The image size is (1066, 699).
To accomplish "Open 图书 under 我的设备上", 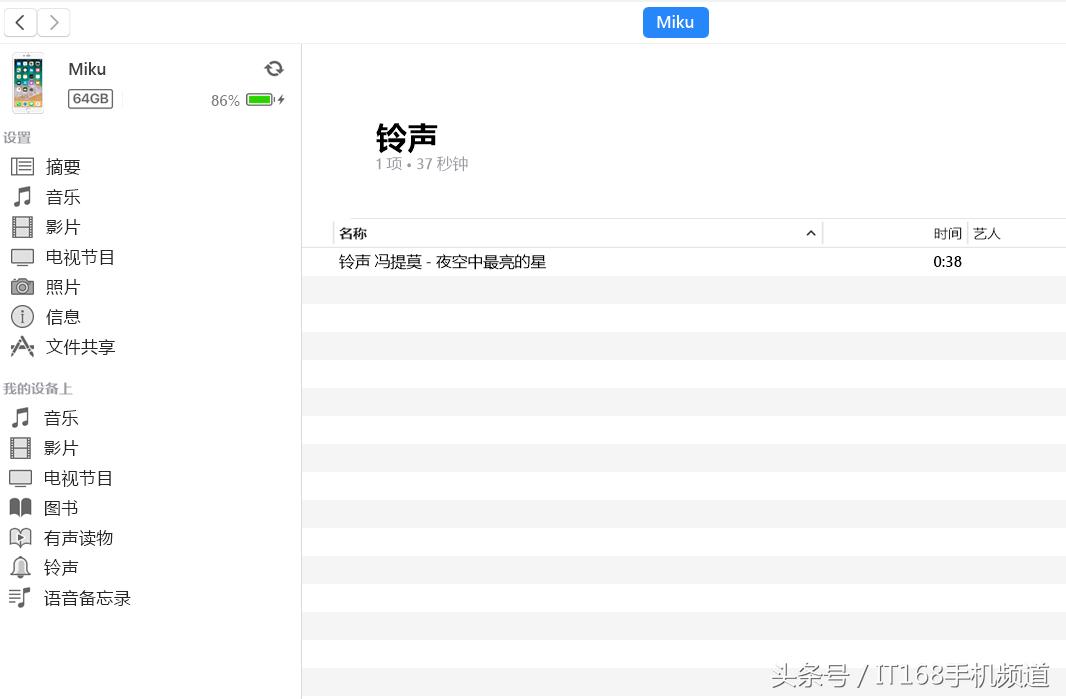I will [x=61, y=507].
